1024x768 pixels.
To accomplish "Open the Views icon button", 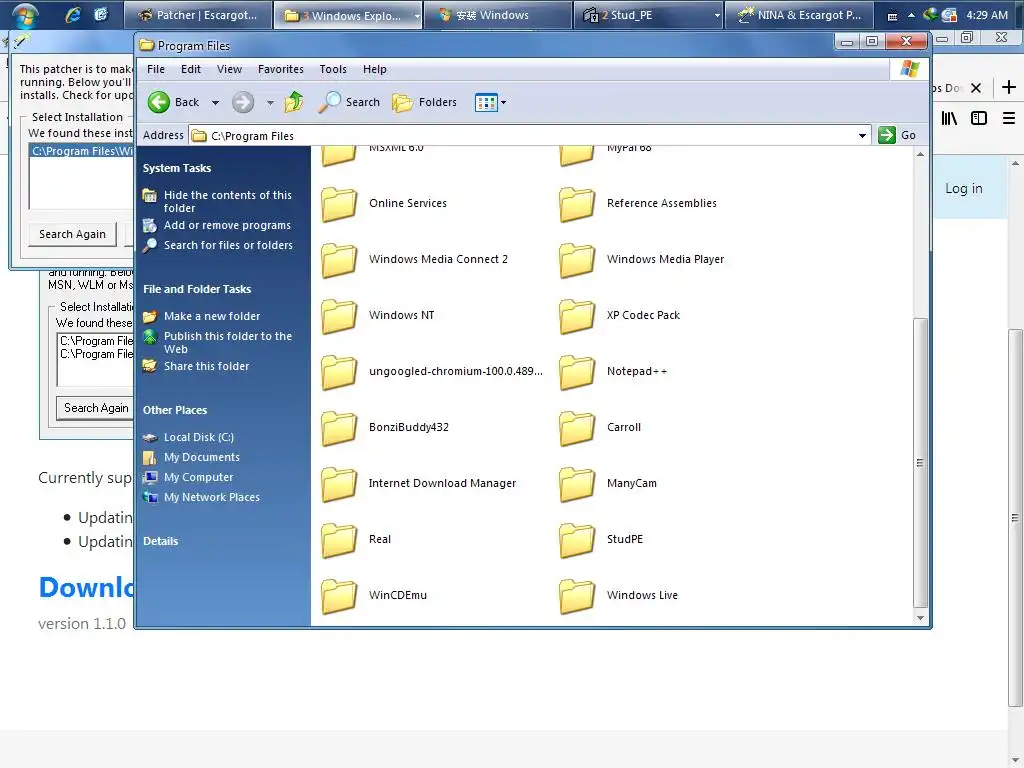I will [x=486, y=103].
